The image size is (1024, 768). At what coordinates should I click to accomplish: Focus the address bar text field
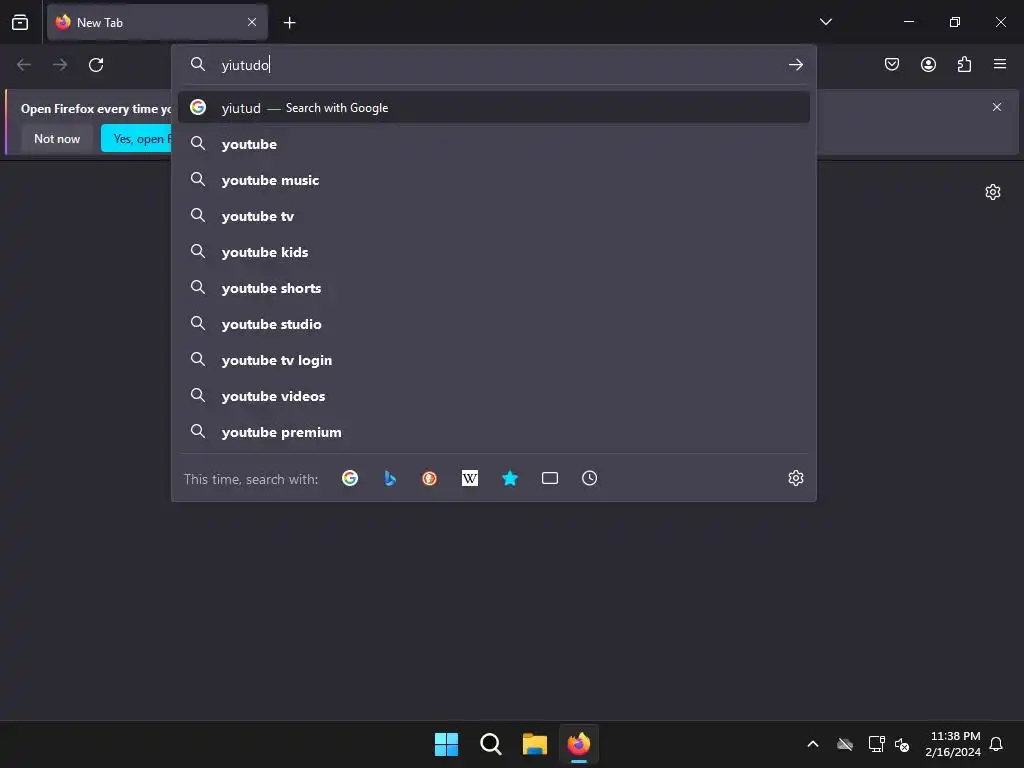[x=496, y=65]
